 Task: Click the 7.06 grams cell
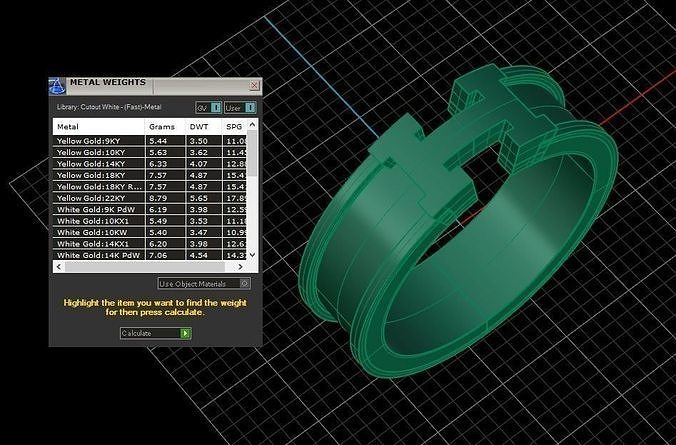click(166, 255)
